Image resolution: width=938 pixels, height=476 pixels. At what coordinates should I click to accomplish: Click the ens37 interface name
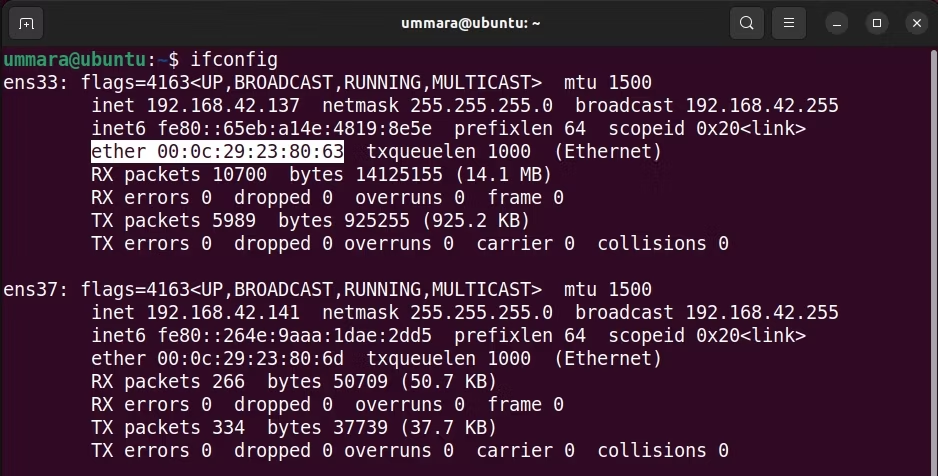click(x=35, y=289)
